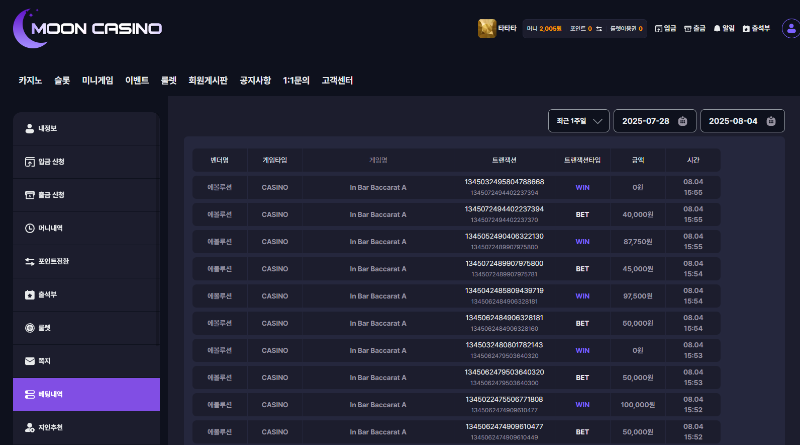
Task: Click the 포인트 0 balance text
Action: 581,29
